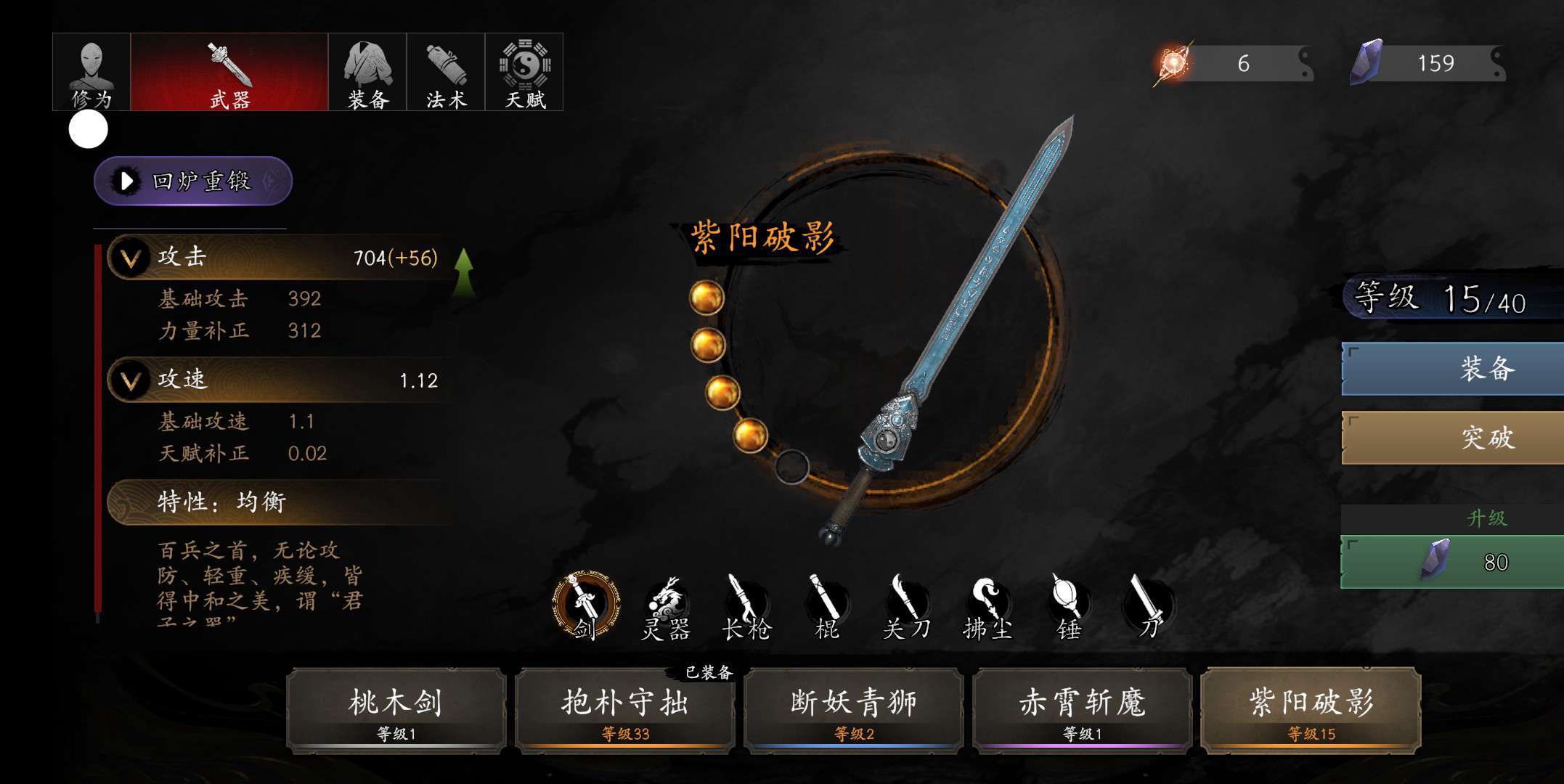Collapse the 攻击 attack stats section

(131, 258)
